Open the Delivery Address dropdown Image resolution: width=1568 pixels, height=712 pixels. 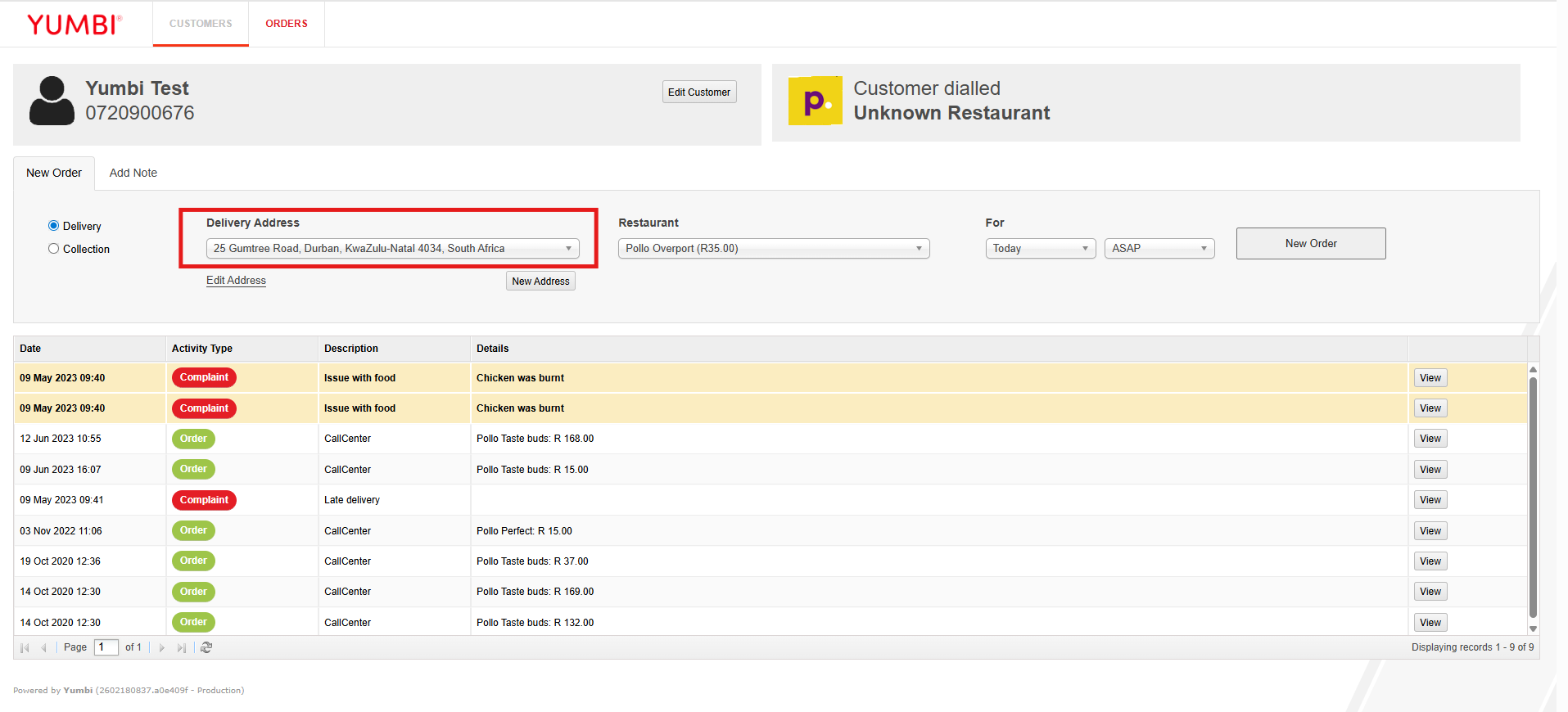pyautogui.click(x=392, y=248)
